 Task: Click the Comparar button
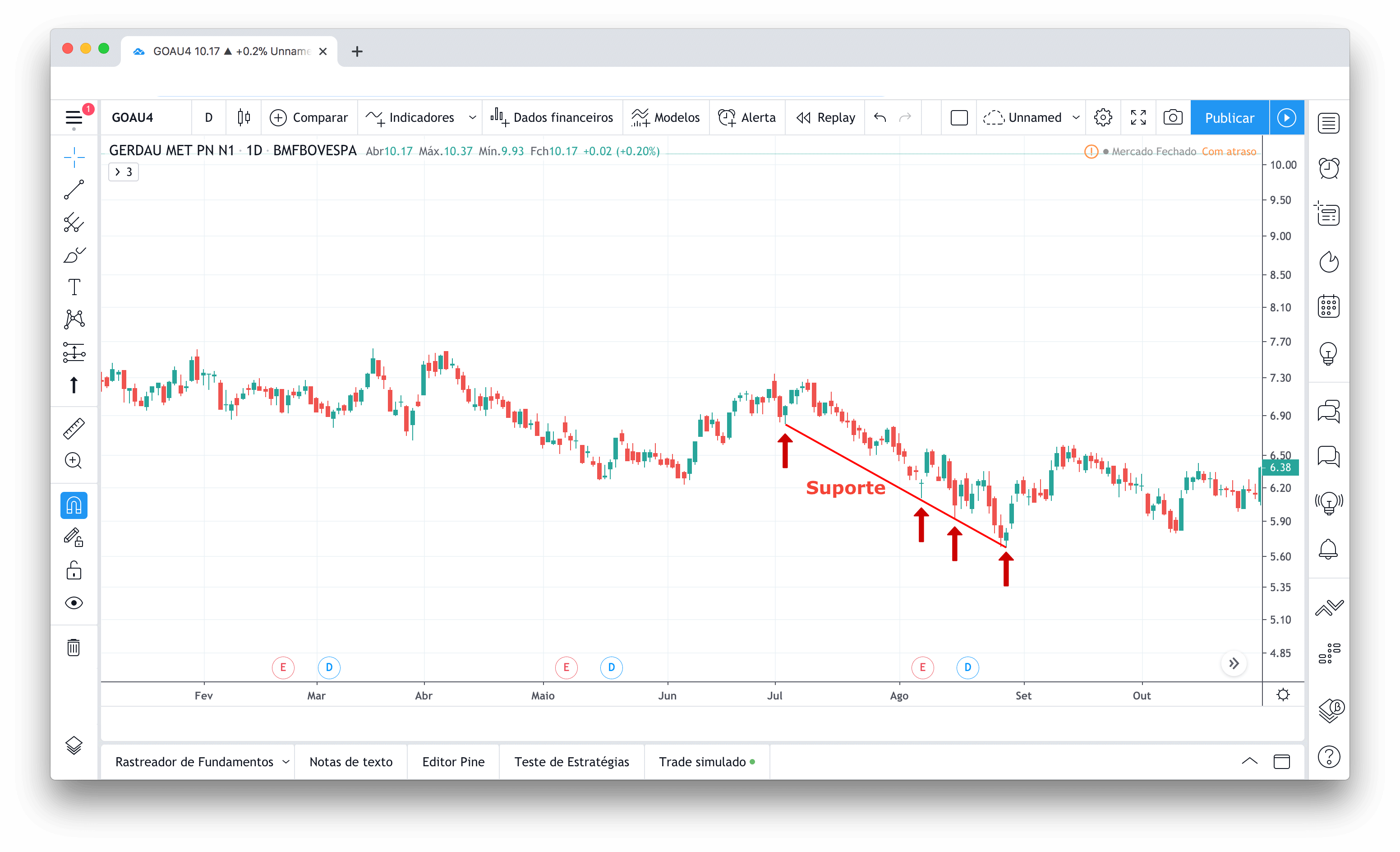point(309,118)
